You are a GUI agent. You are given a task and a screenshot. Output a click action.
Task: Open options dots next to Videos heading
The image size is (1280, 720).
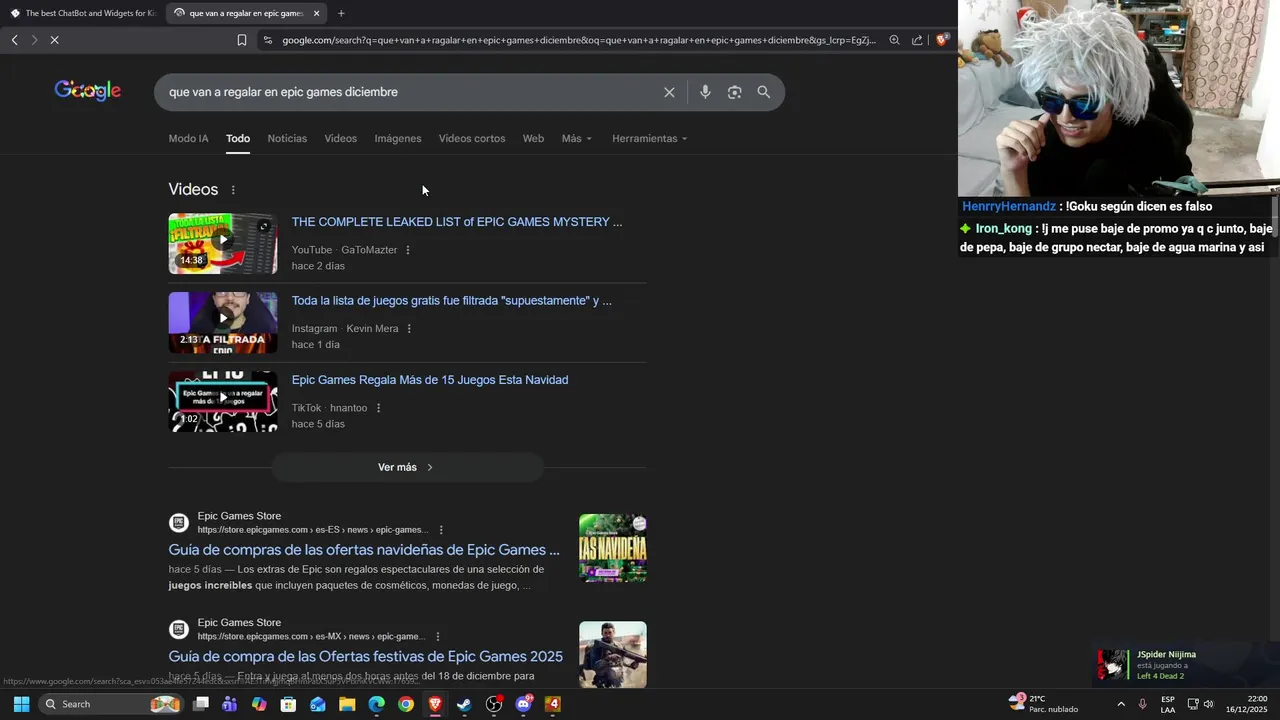(233, 190)
